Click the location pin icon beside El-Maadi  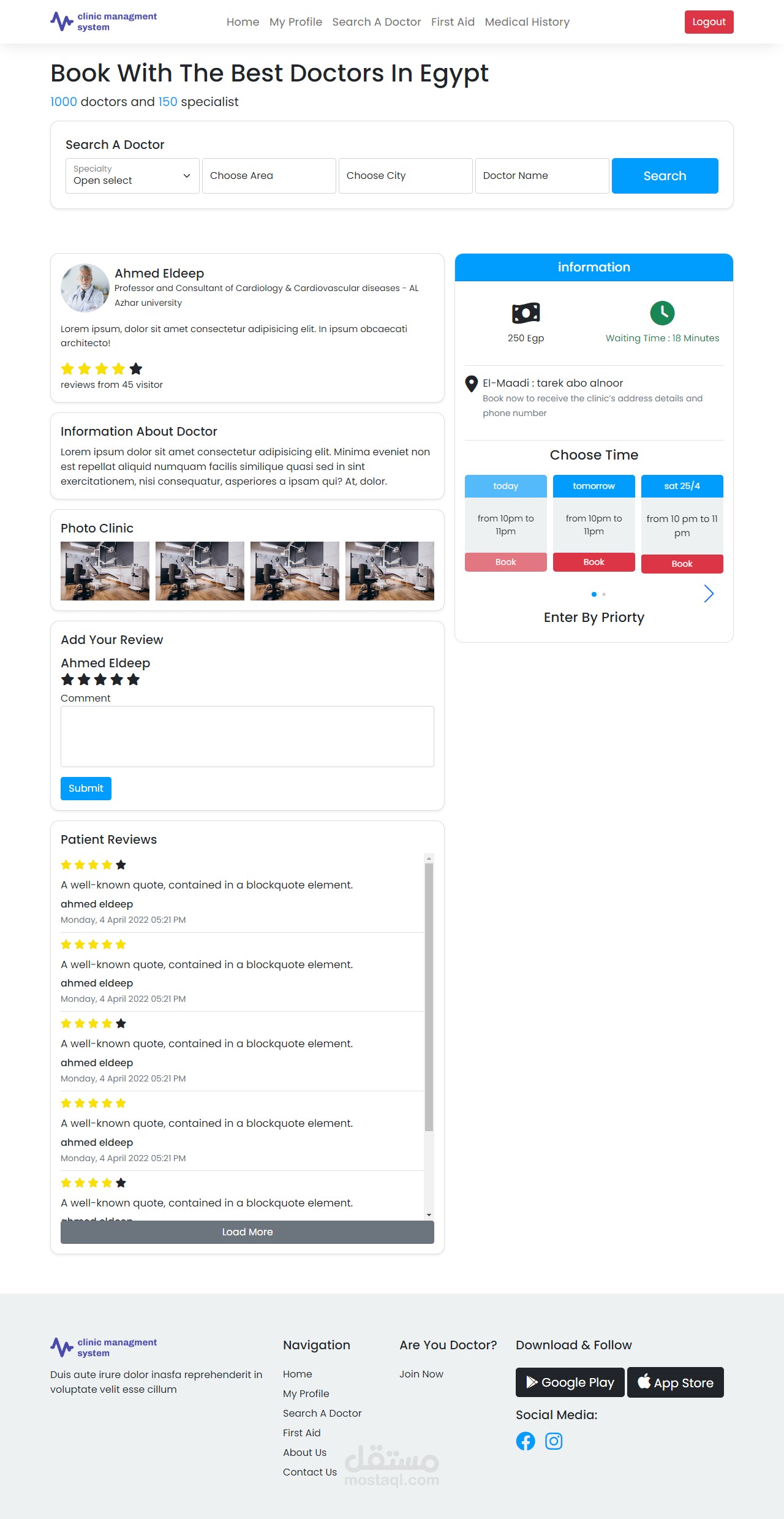(x=471, y=384)
